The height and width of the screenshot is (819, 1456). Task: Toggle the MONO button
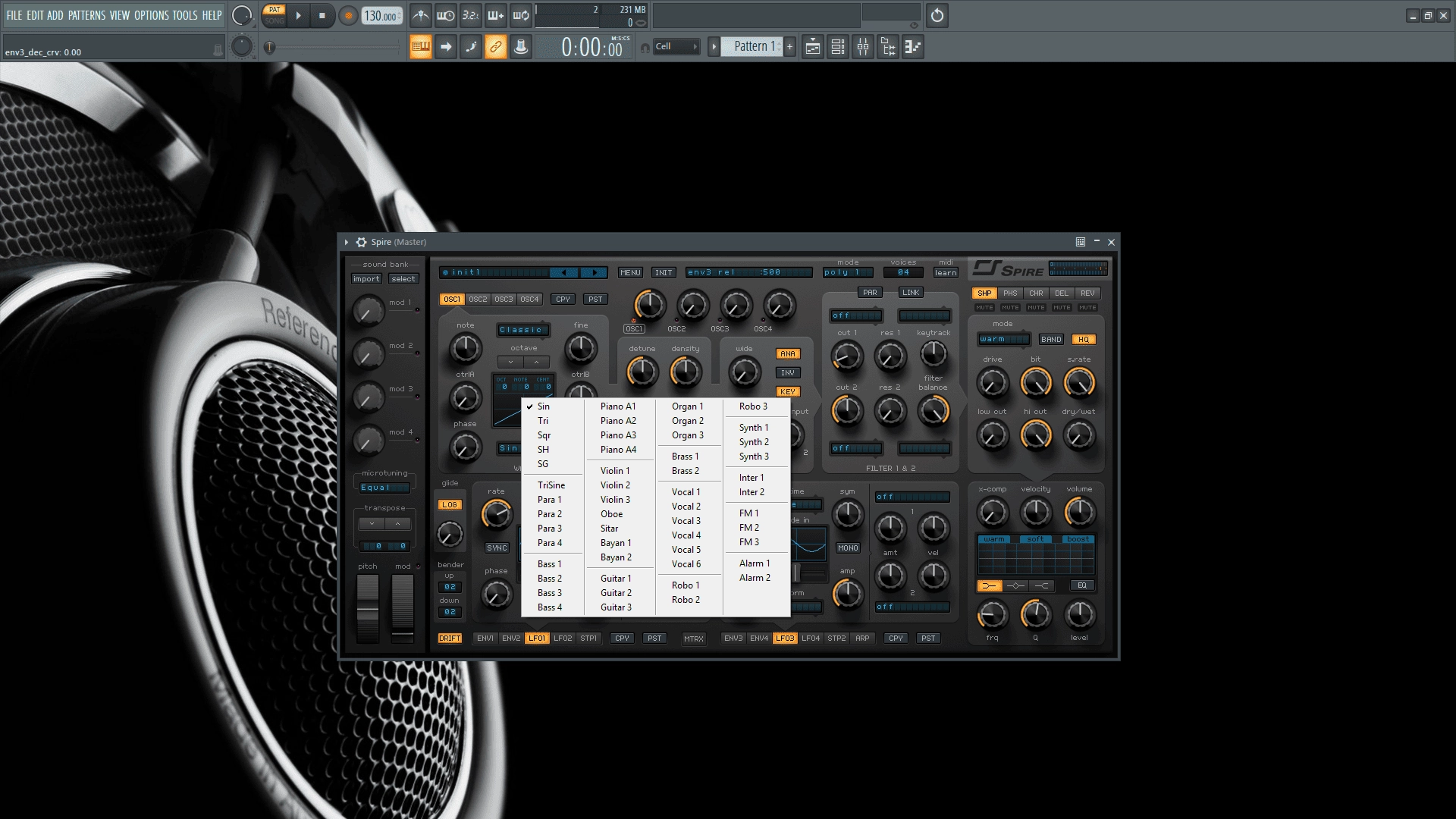pos(848,548)
